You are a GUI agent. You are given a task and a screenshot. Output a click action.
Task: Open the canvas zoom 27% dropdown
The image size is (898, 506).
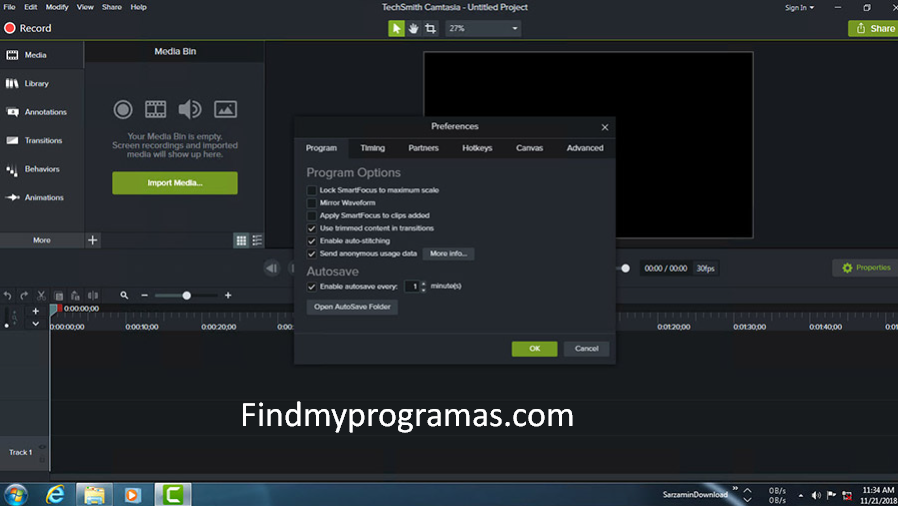point(483,28)
